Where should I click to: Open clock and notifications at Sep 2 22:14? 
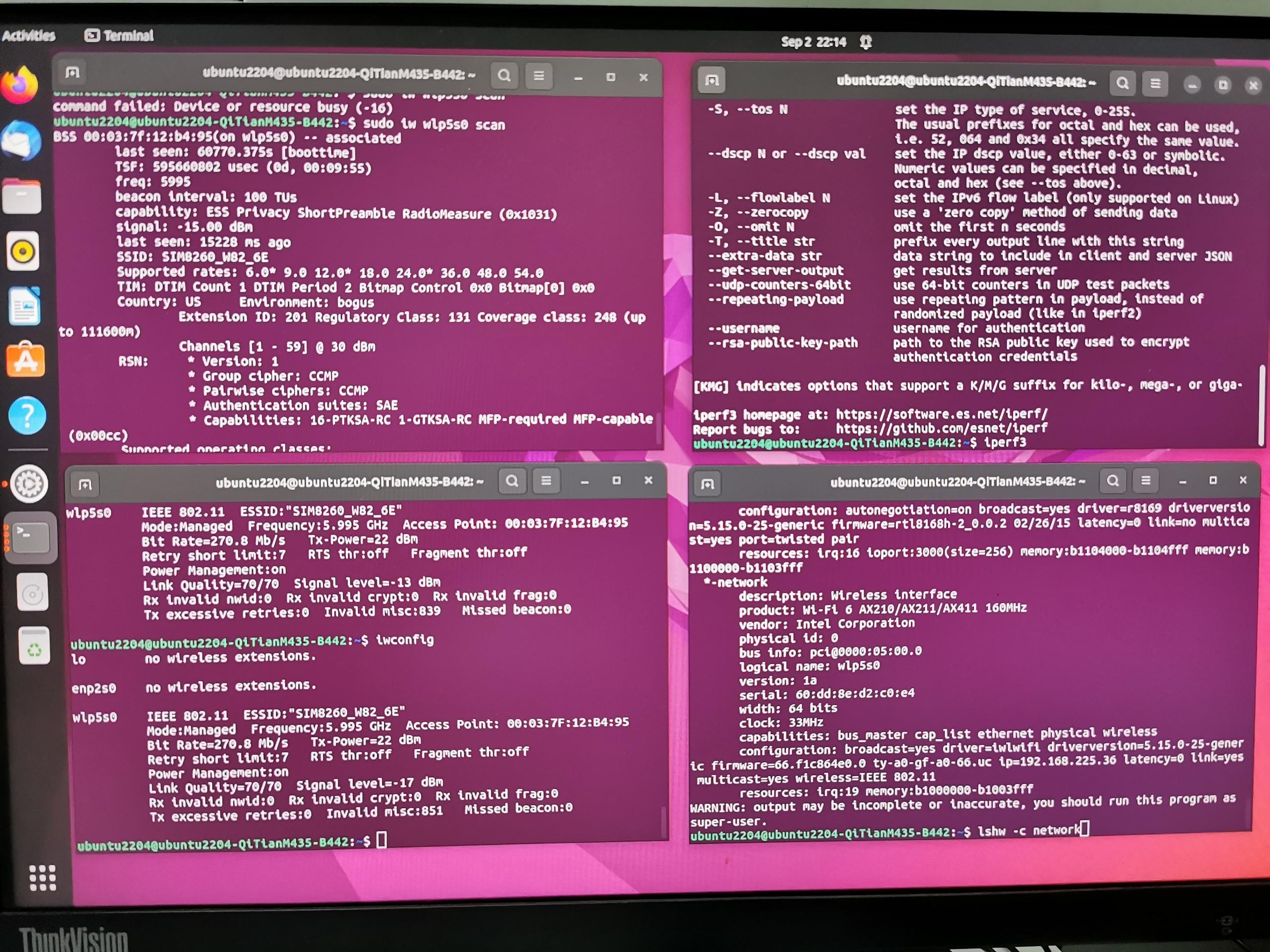(814, 42)
